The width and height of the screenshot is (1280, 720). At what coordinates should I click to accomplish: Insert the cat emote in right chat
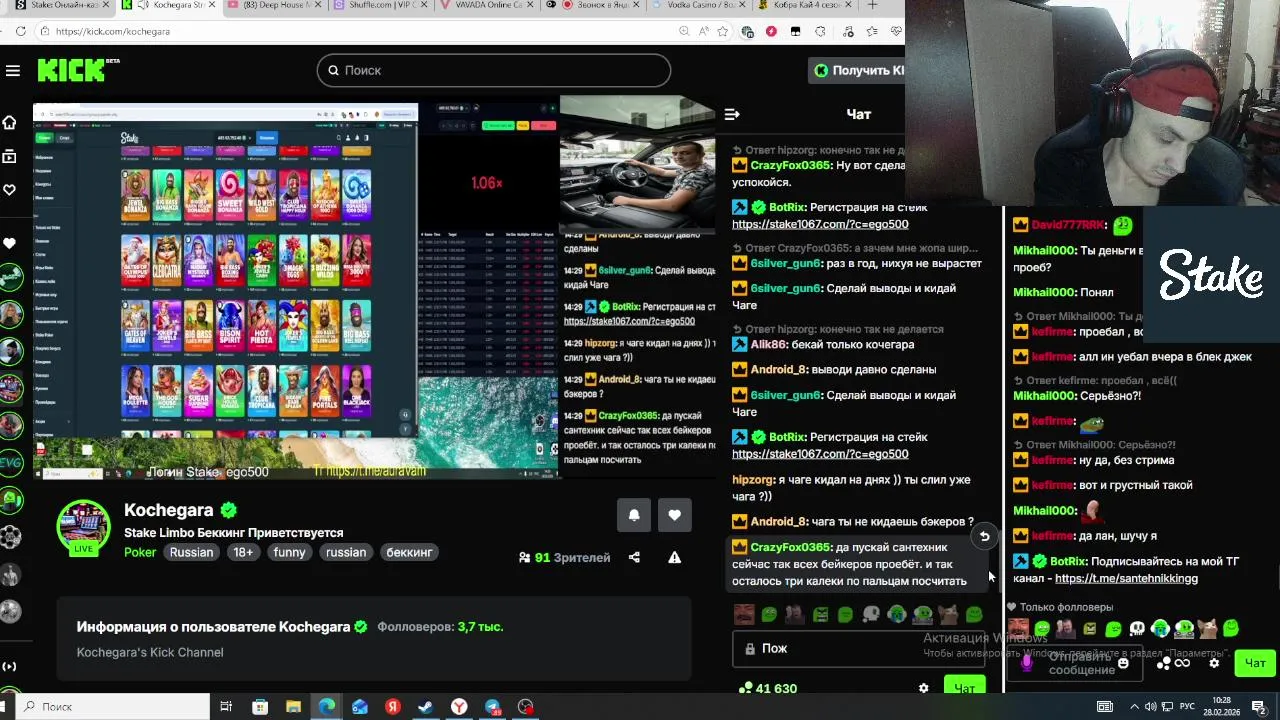pyautogui.click(x=1209, y=629)
